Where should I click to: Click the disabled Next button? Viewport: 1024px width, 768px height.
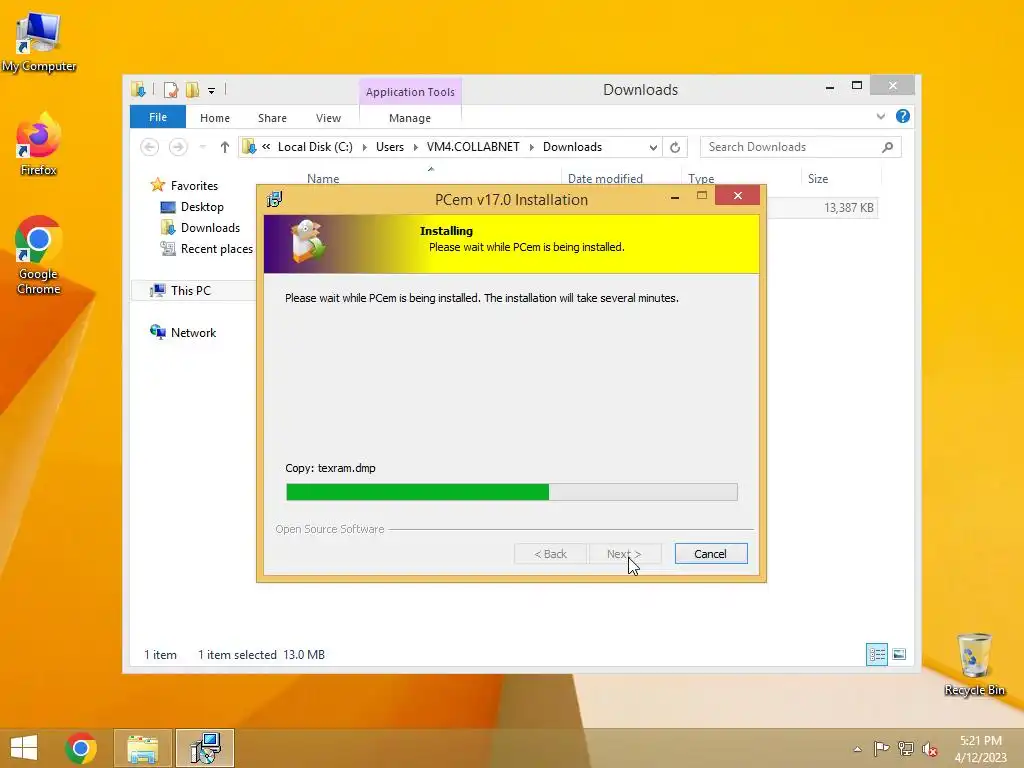[x=624, y=554]
